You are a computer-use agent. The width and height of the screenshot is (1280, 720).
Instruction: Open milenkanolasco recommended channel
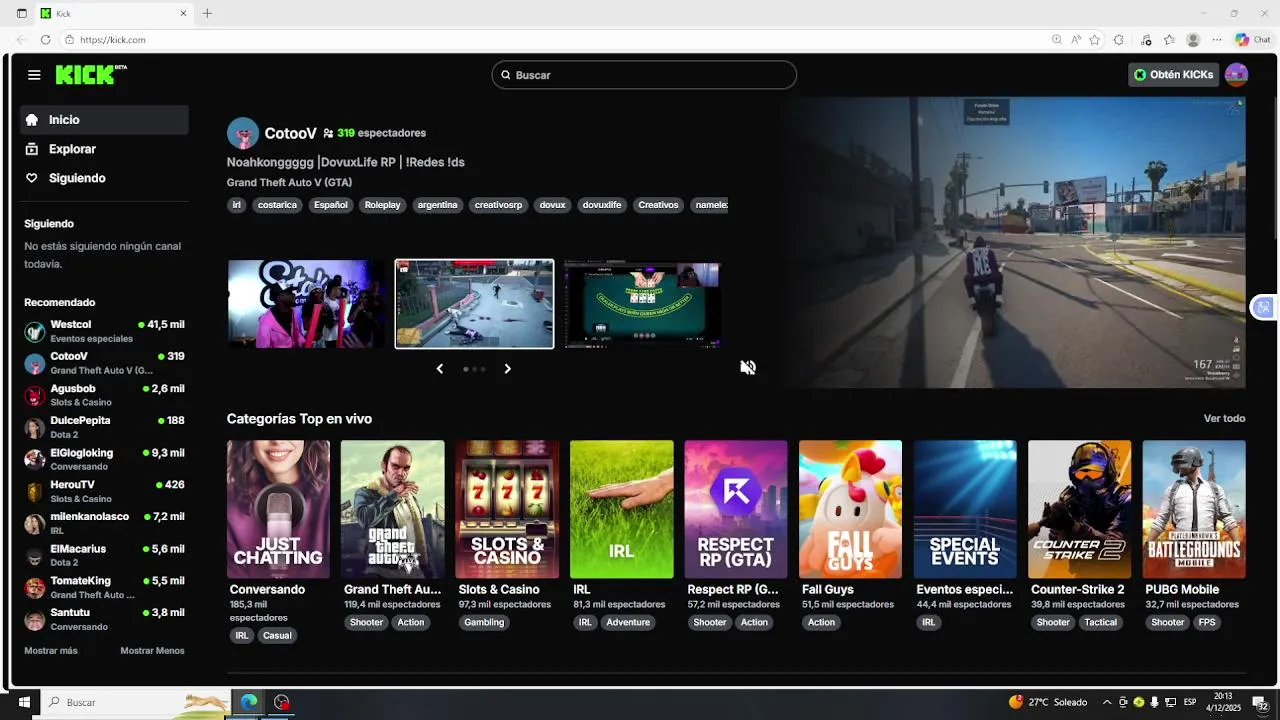click(x=104, y=523)
